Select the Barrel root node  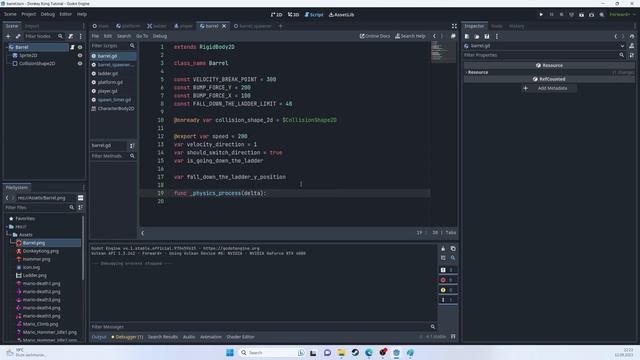point(22,47)
